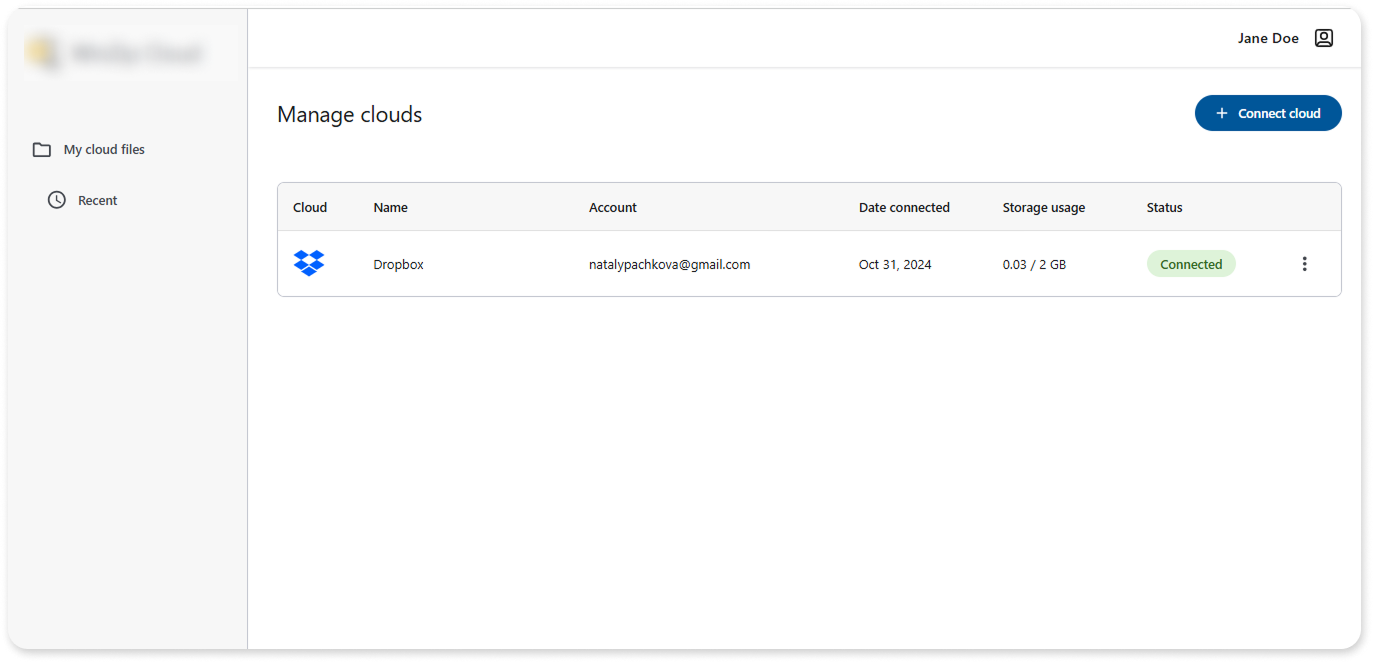Image resolution: width=1373 pixels, height=663 pixels.
Task: Open the user profile icon
Action: (x=1323, y=38)
